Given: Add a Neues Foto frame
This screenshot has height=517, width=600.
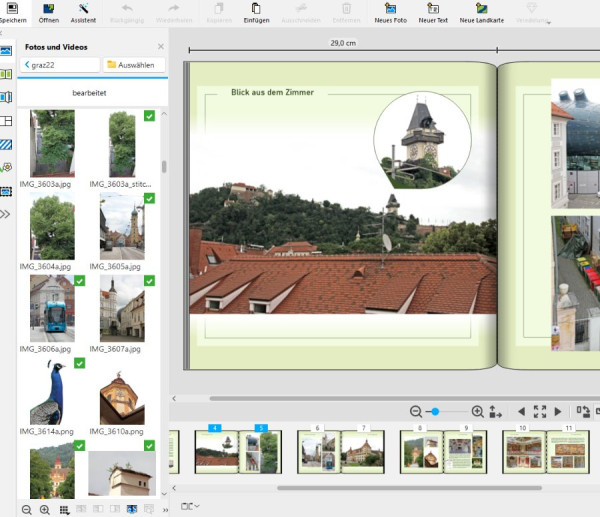Looking at the screenshot, I should point(390,9).
